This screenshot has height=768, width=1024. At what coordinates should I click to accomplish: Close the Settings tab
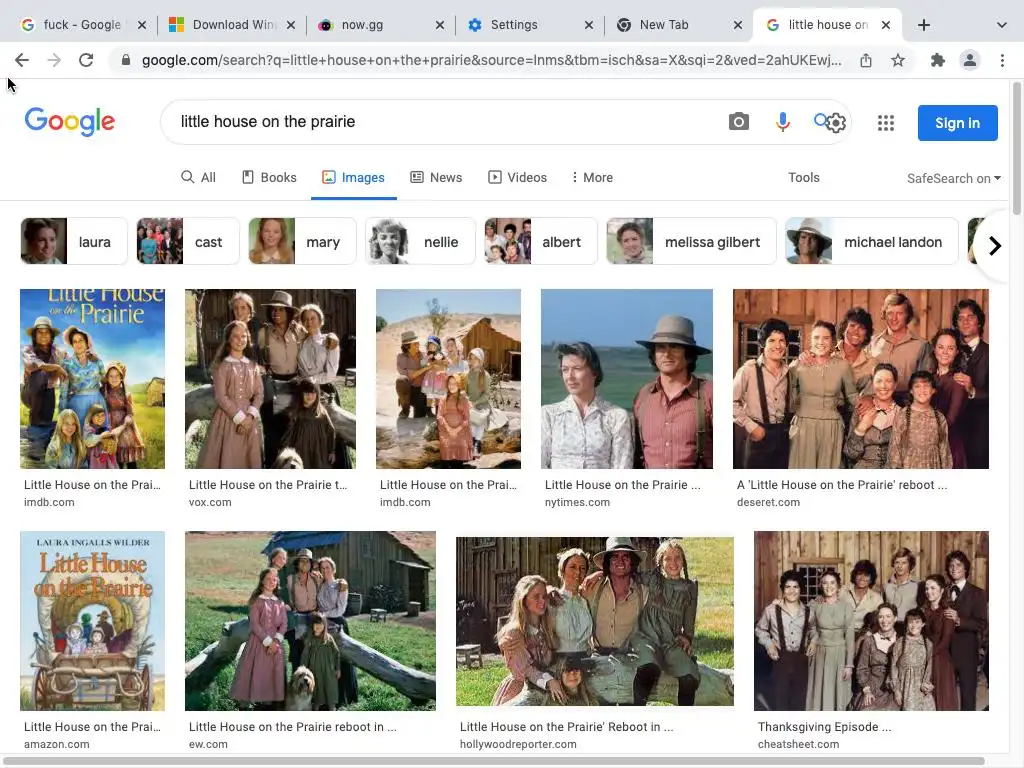[x=588, y=25]
